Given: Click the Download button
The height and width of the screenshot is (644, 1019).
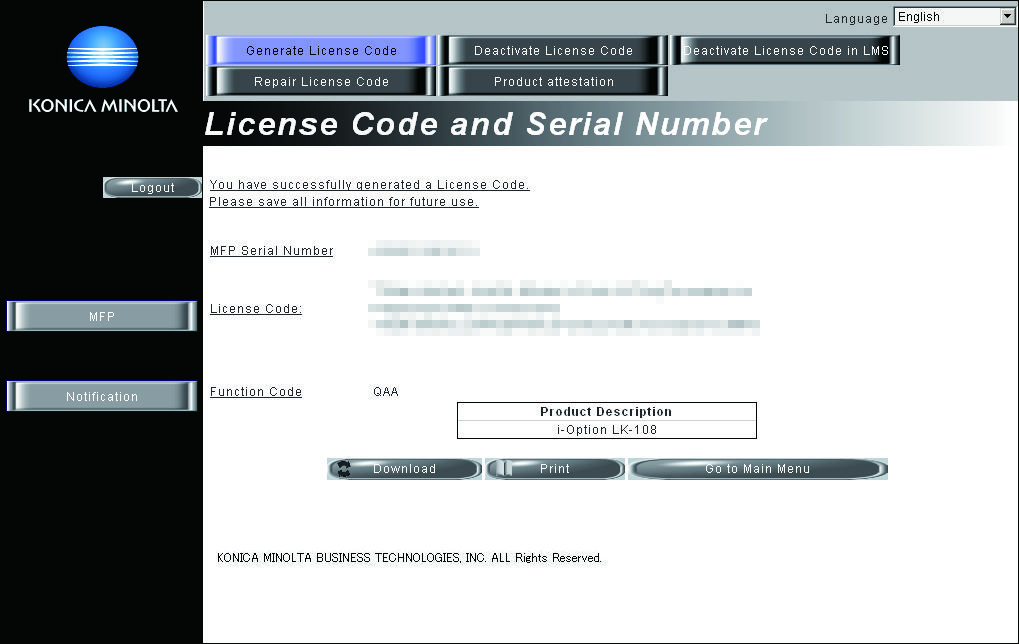Looking at the screenshot, I should point(404,469).
